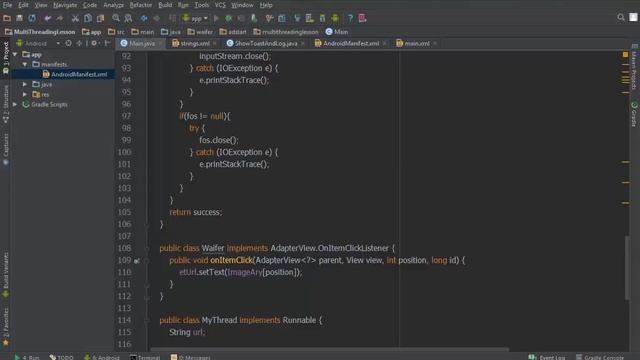Run the app with green play icon

point(216,18)
